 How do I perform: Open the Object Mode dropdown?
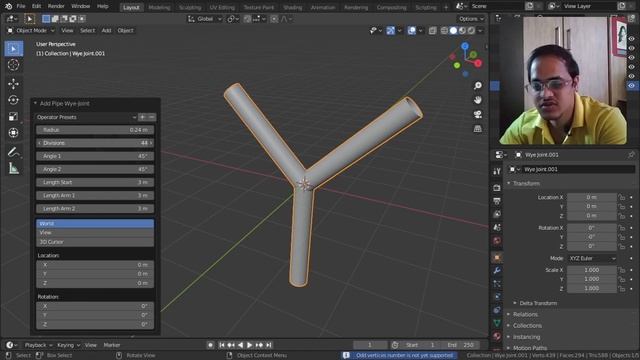(x=31, y=31)
